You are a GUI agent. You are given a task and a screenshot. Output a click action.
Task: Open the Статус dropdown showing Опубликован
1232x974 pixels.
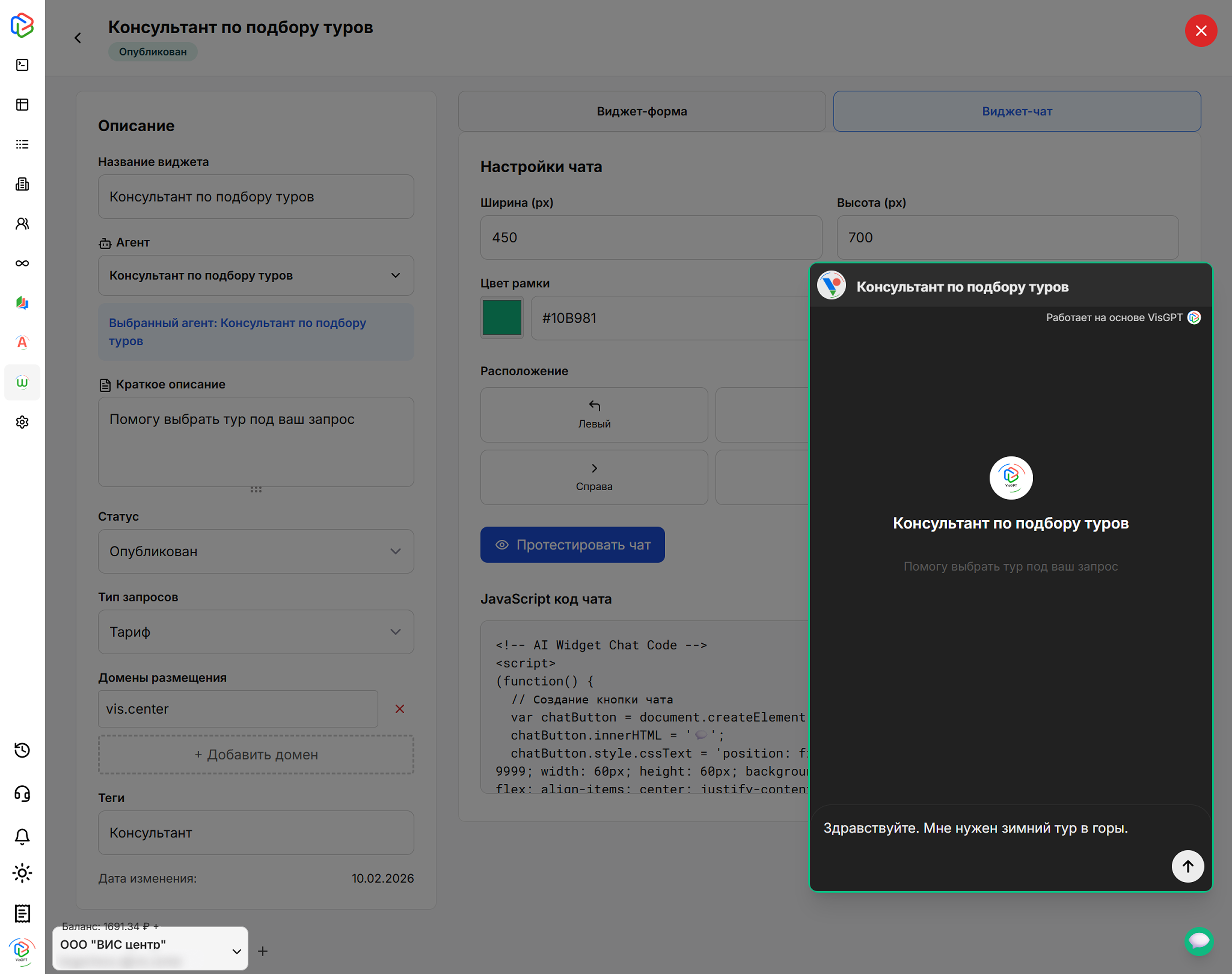point(256,551)
